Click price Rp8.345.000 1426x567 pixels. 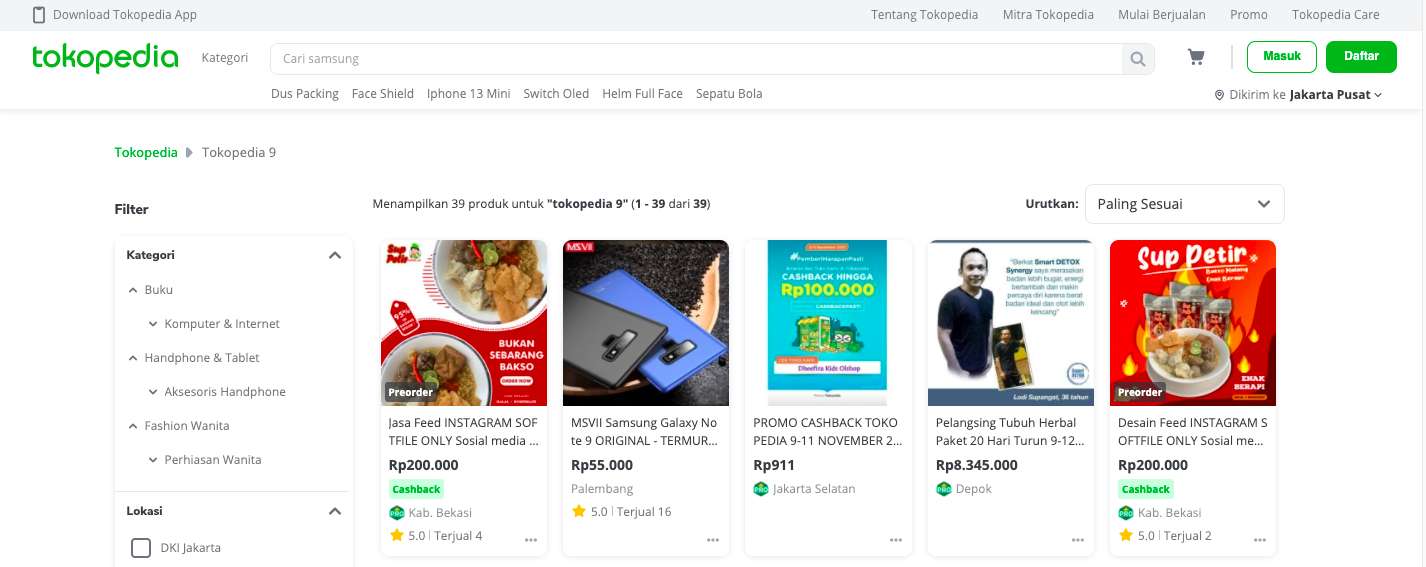tap(977, 465)
